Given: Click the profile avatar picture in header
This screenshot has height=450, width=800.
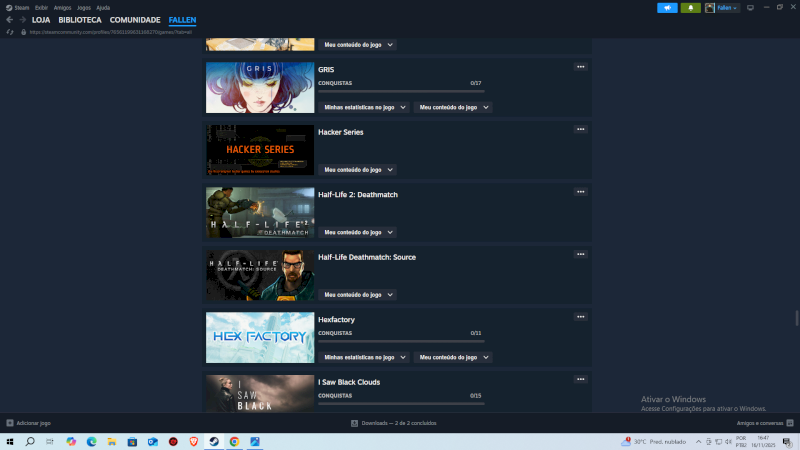Looking at the screenshot, I should (710, 8).
